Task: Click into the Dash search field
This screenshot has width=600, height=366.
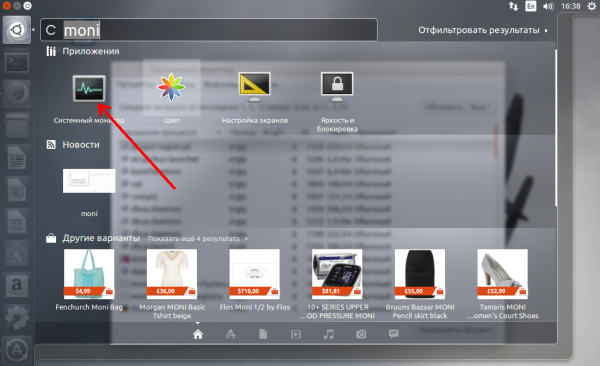Action: tap(209, 30)
